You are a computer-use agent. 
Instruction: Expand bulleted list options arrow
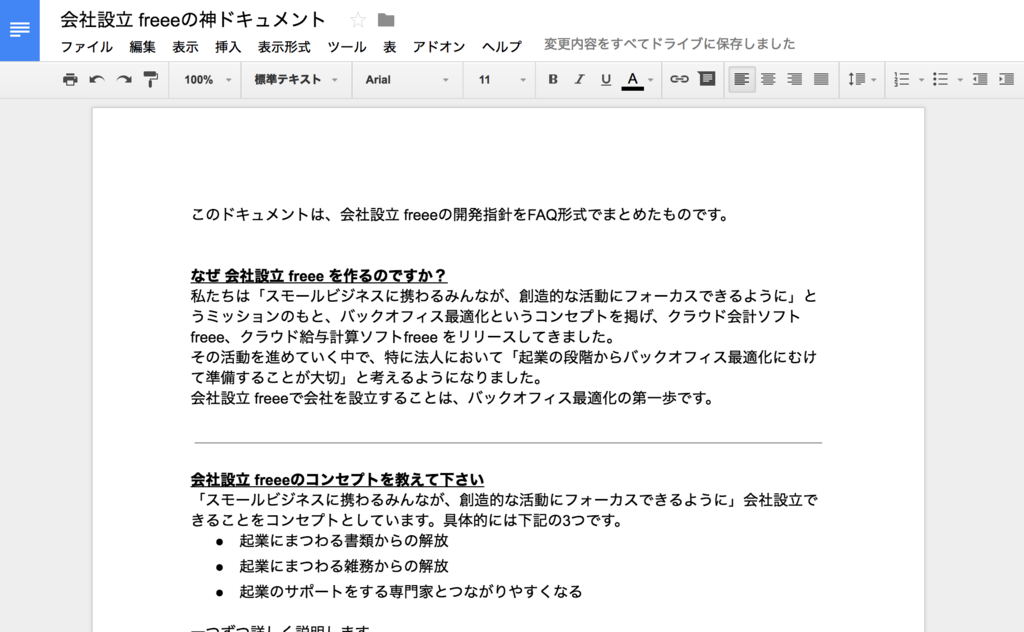tap(960, 80)
